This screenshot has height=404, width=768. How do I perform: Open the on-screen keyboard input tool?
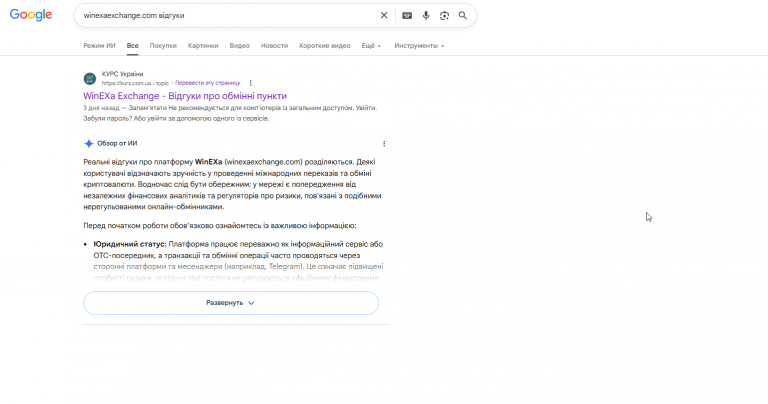click(407, 16)
